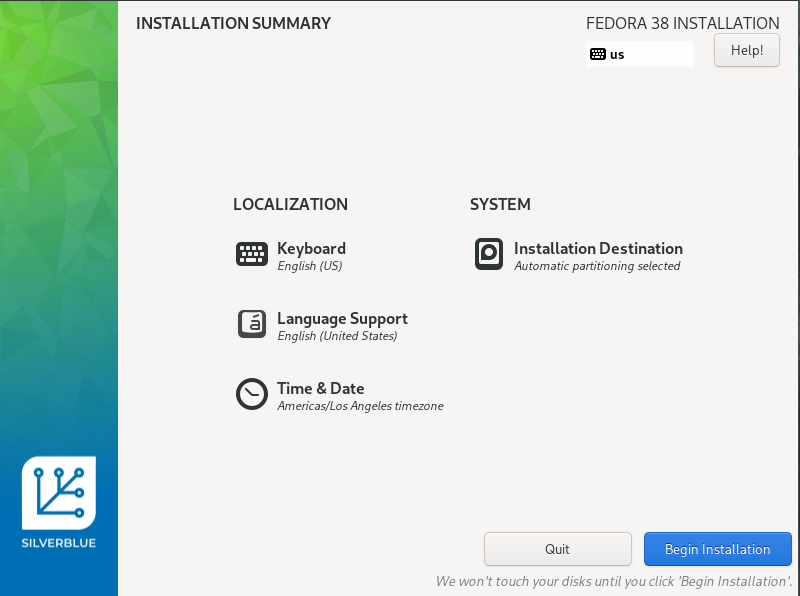Click the us keyboard layout indicator text

tap(617, 55)
